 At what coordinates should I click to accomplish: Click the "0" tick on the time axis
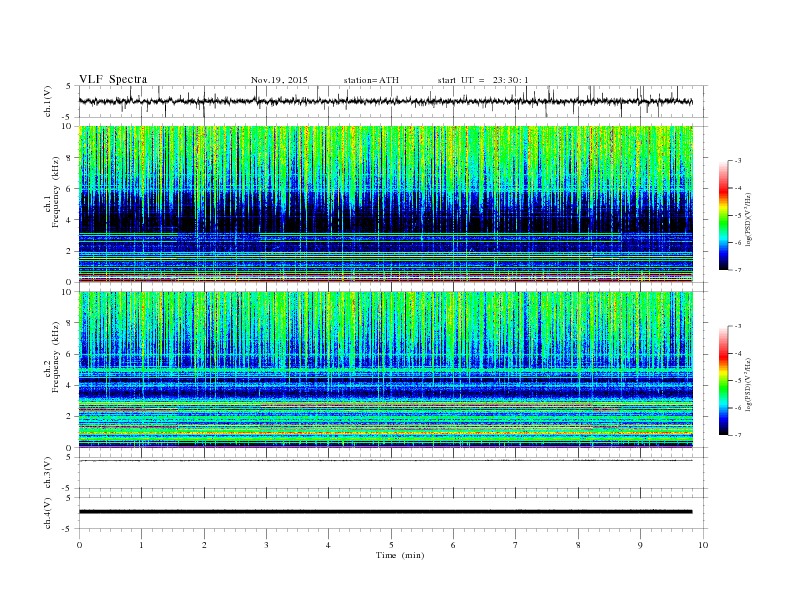pyautogui.click(x=79, y=545)
